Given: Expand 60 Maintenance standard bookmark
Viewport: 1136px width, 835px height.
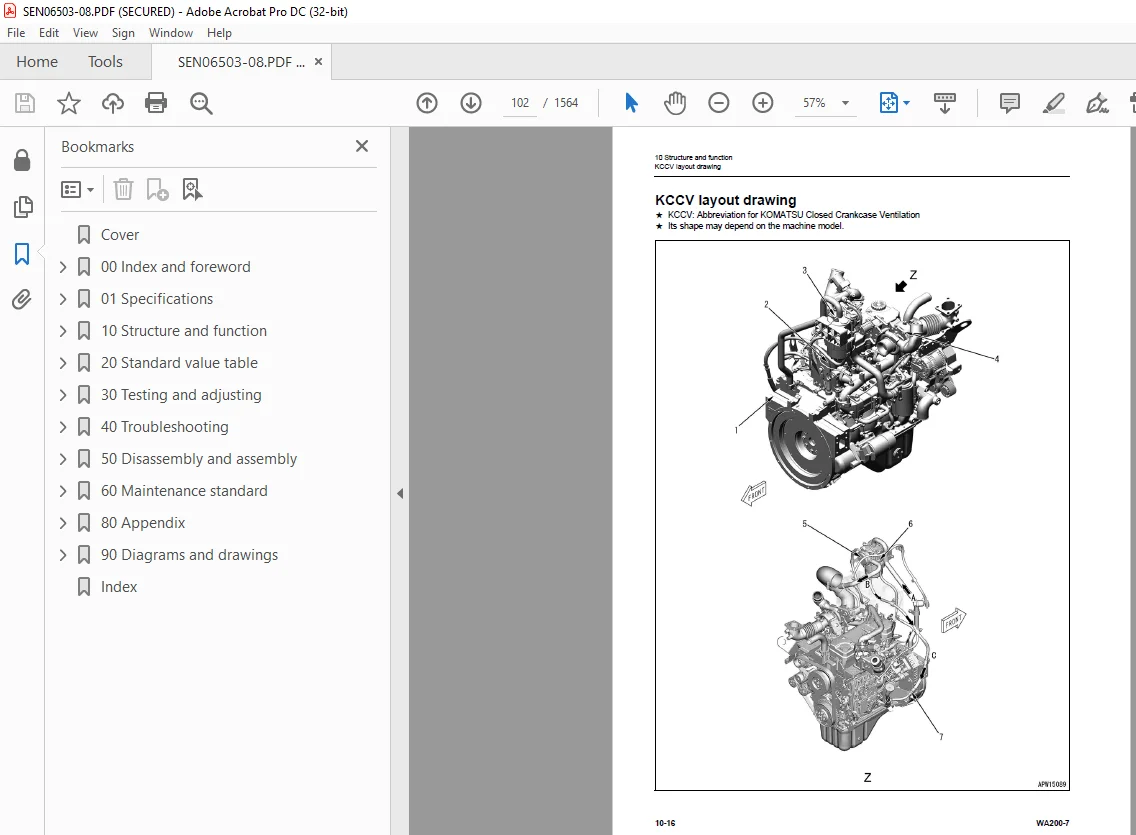Looking at the screenshot, I should click(63, 491).
